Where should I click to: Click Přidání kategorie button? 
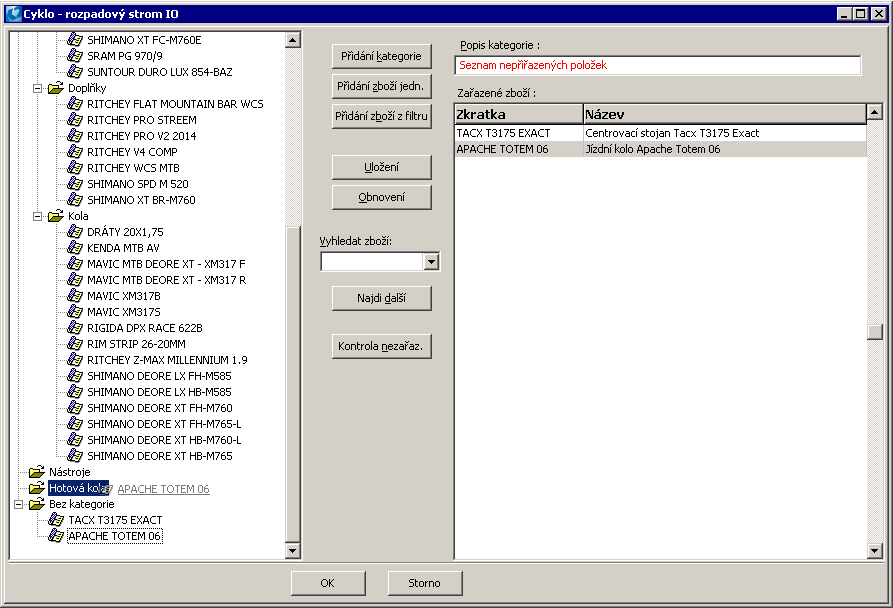[x=382, y=56]
